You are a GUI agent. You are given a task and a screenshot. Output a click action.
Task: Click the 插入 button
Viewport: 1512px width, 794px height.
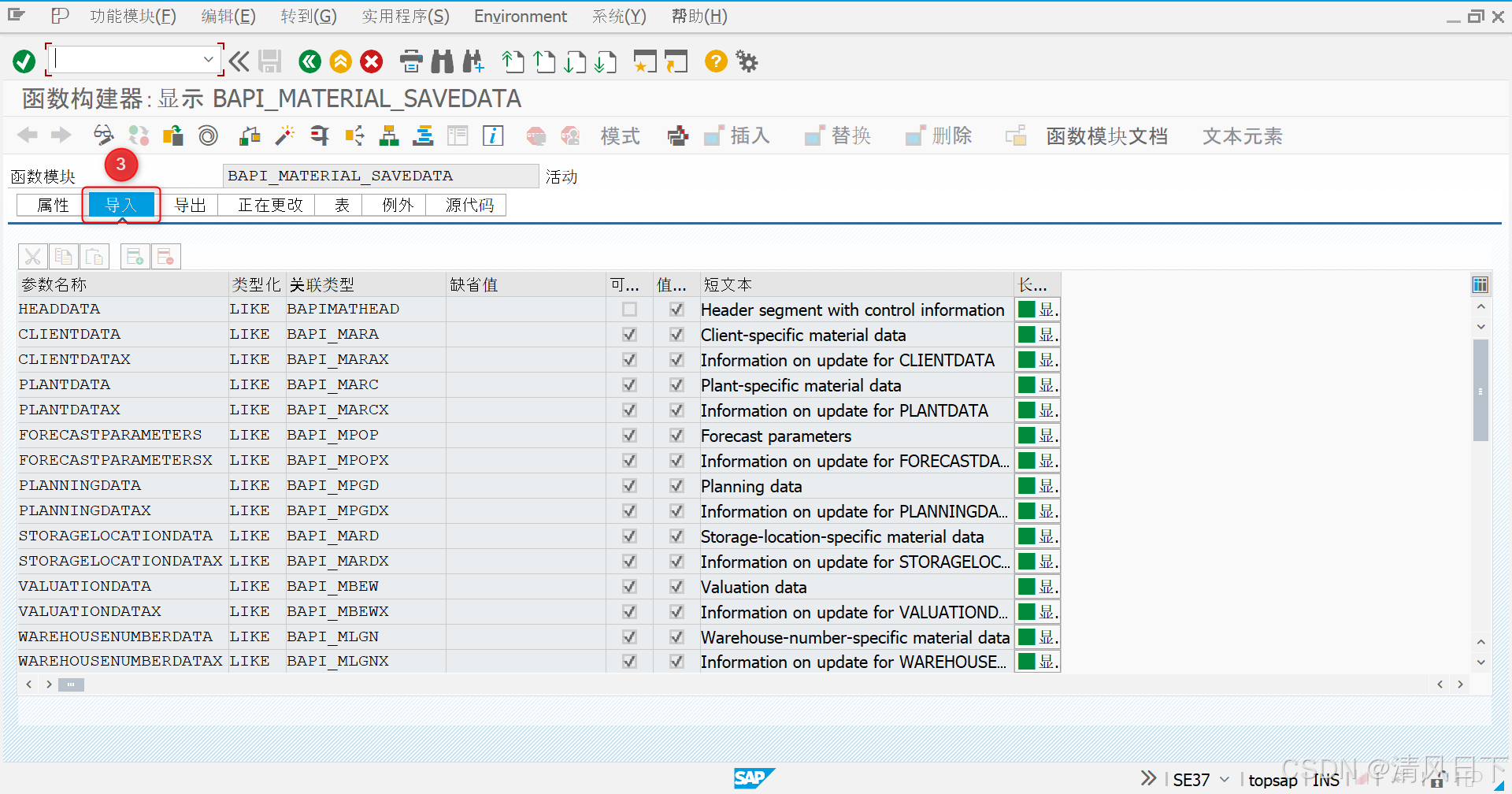736,135
